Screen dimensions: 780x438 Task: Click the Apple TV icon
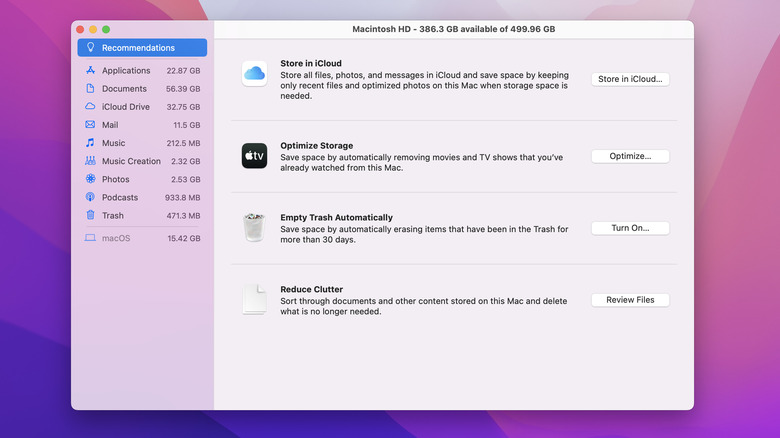pos(254,156)
